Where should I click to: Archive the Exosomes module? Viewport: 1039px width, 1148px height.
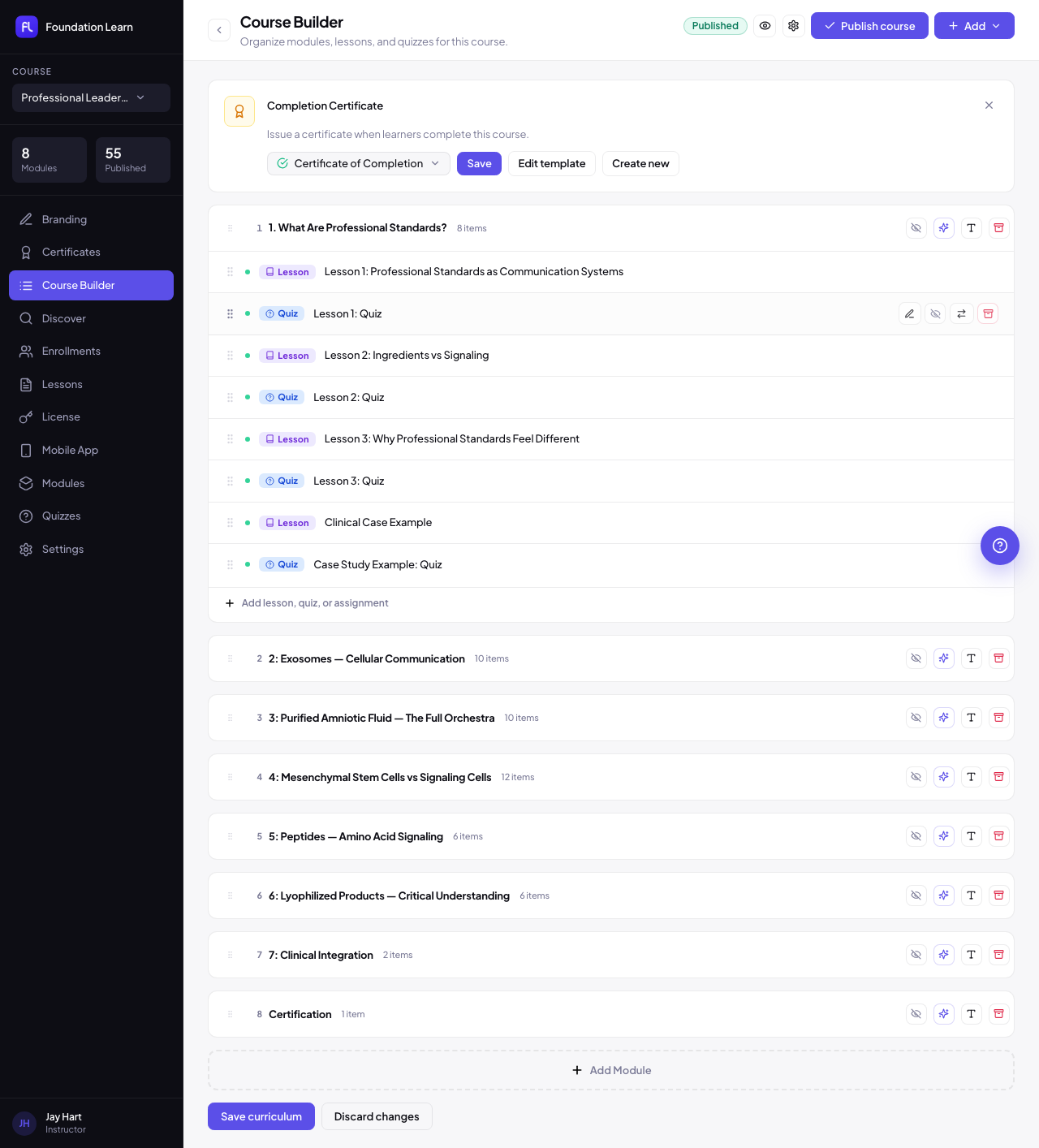pos(999,658)
